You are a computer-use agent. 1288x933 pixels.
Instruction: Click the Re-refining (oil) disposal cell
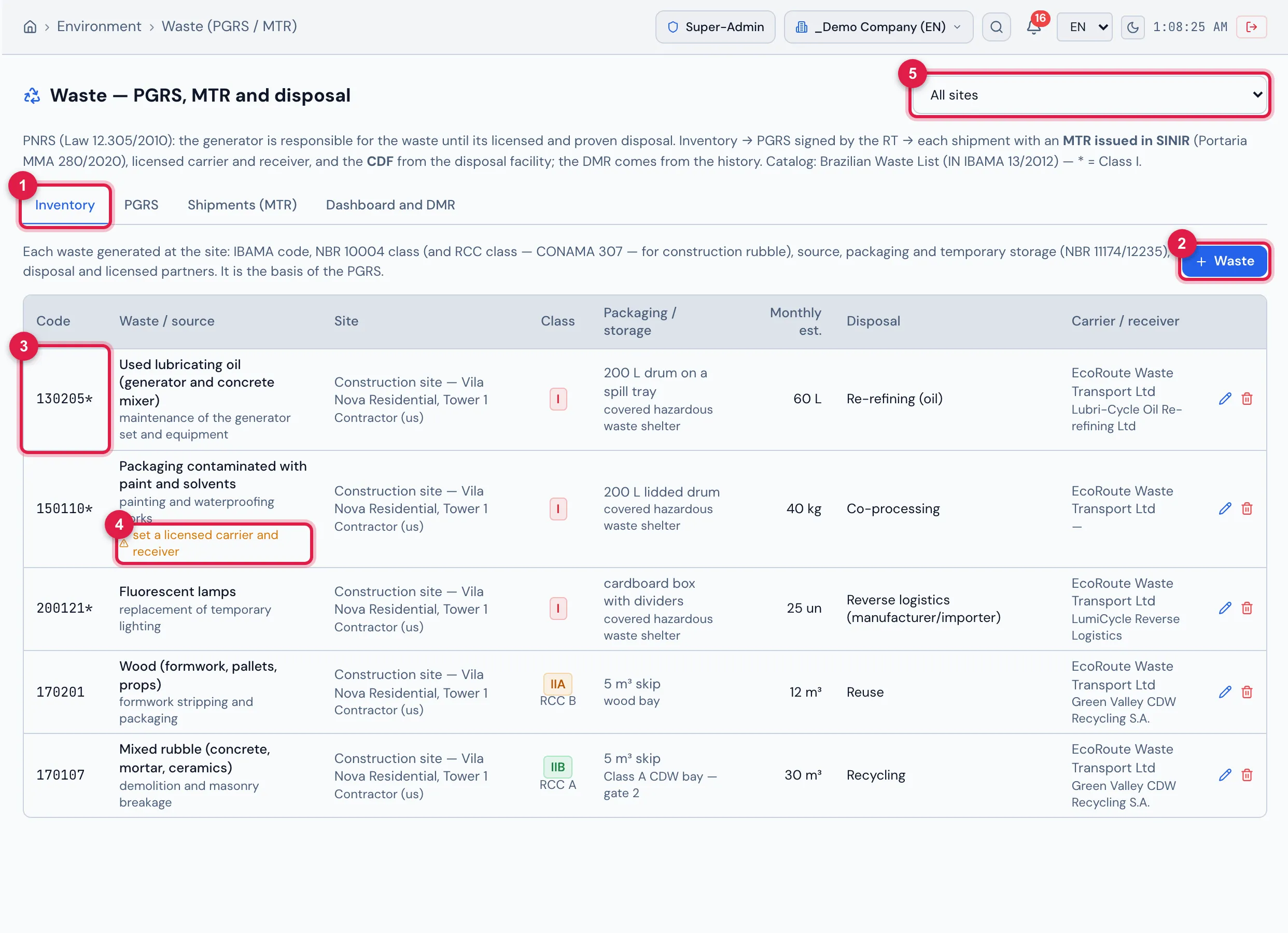[894, 399]
